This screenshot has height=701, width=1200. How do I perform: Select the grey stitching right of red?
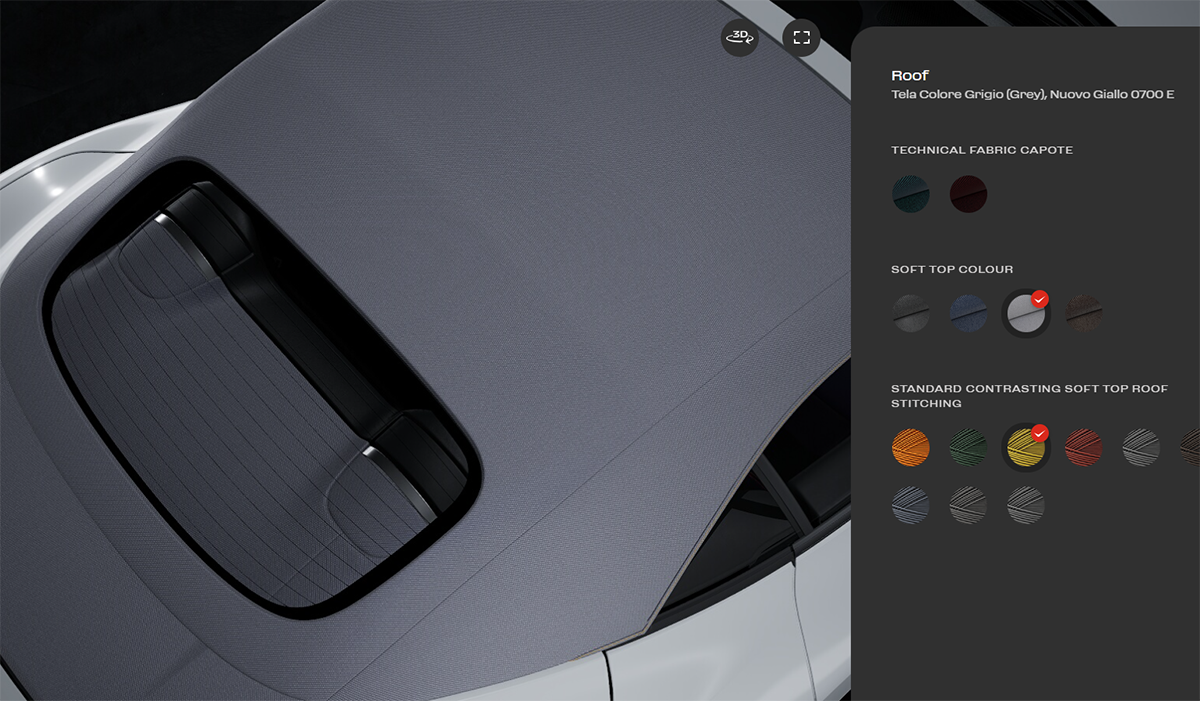tap(1141, 447)
